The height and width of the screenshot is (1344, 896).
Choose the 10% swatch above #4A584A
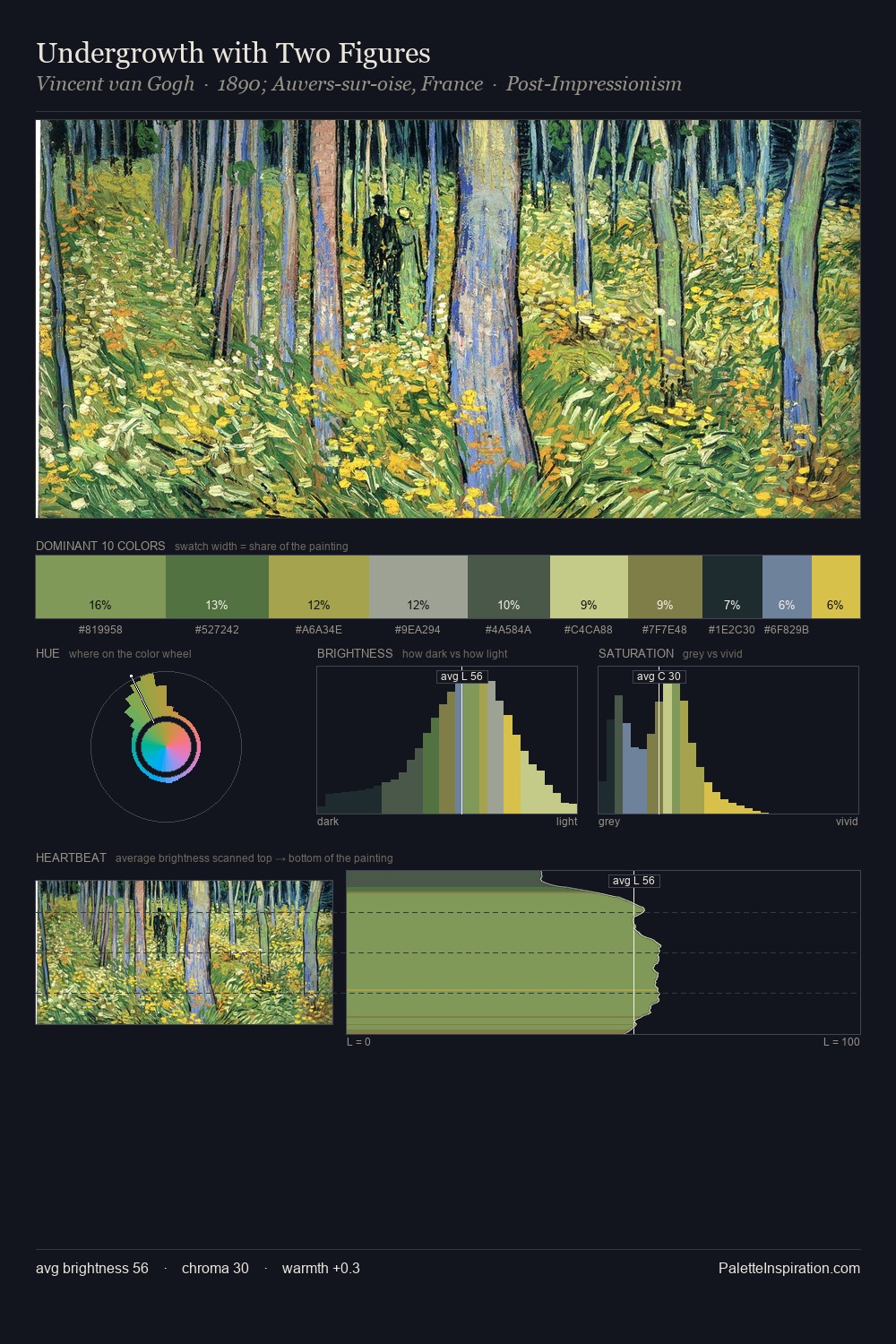pyautogui.click(x=509, y=587)
